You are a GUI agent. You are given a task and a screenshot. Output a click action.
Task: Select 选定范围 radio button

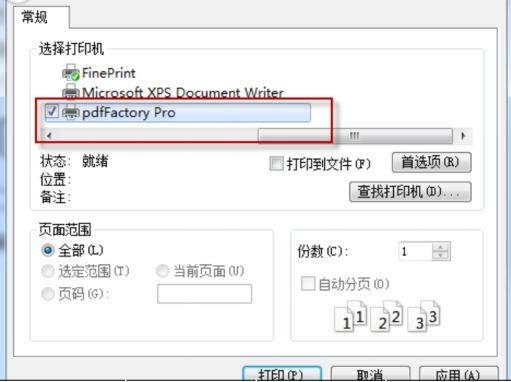click(48, 271)
